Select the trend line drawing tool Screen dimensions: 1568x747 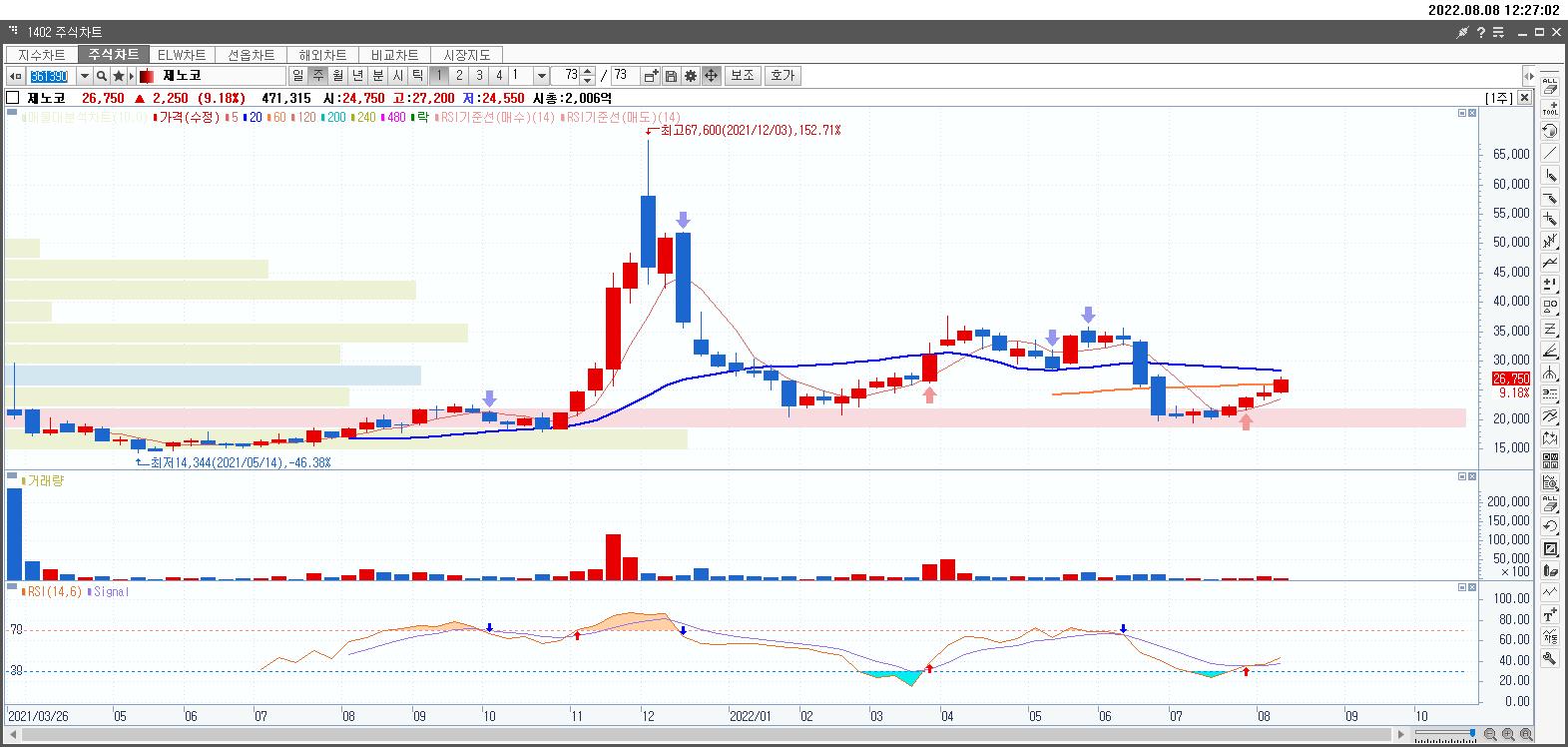click(1550, 153)
